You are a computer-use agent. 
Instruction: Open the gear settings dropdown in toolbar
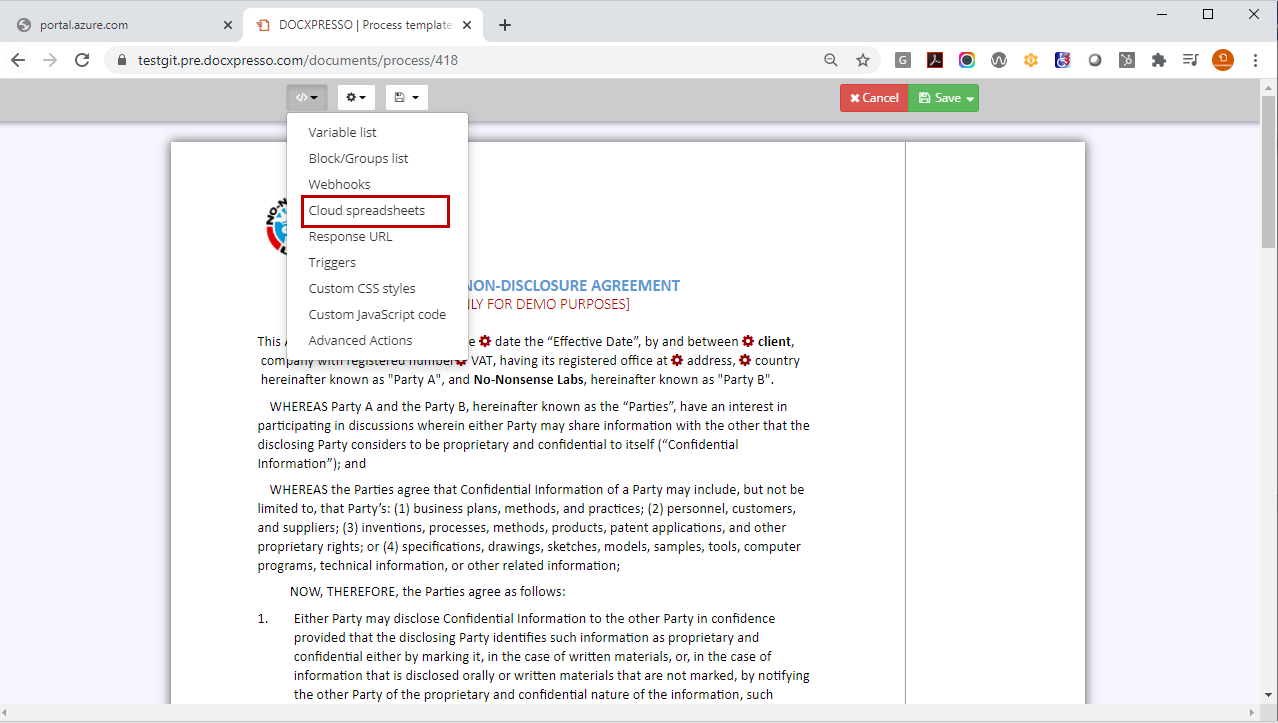357,97
